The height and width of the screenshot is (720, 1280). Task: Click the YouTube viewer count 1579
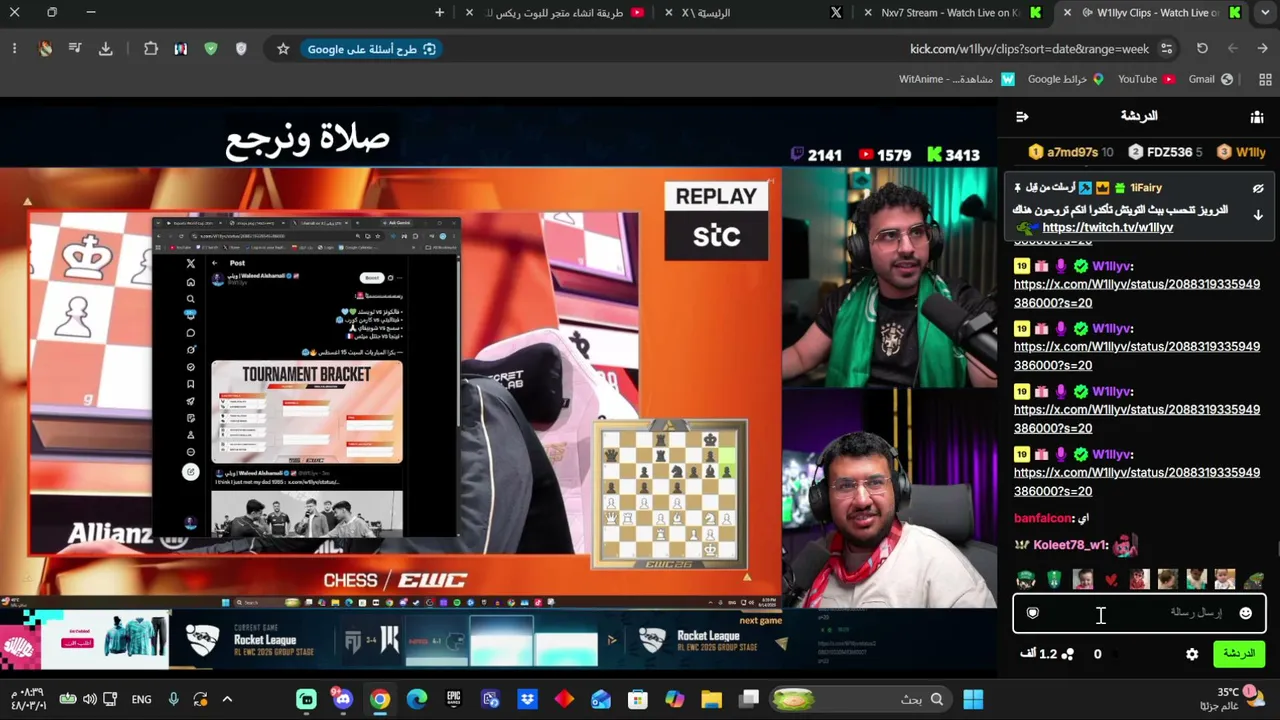tap(884, 155)
